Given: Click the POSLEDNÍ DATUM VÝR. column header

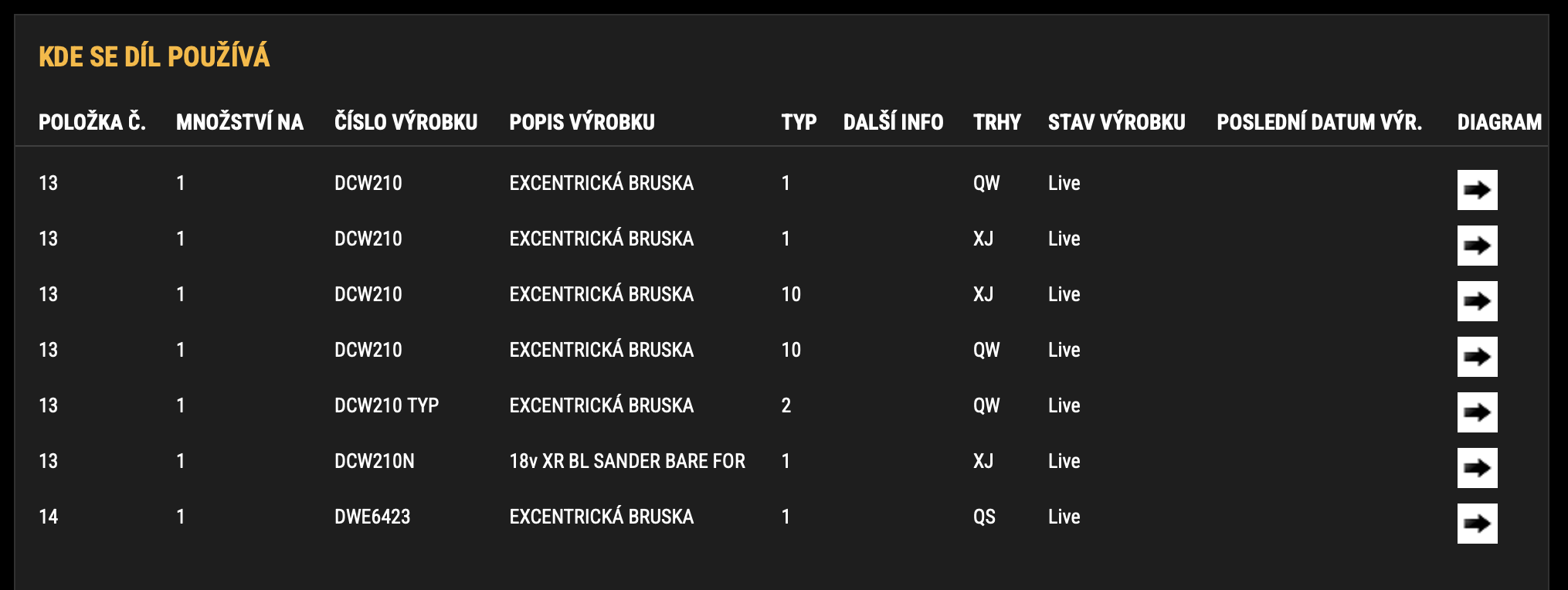Looking at the screenshot, I should click(1319, 122).
